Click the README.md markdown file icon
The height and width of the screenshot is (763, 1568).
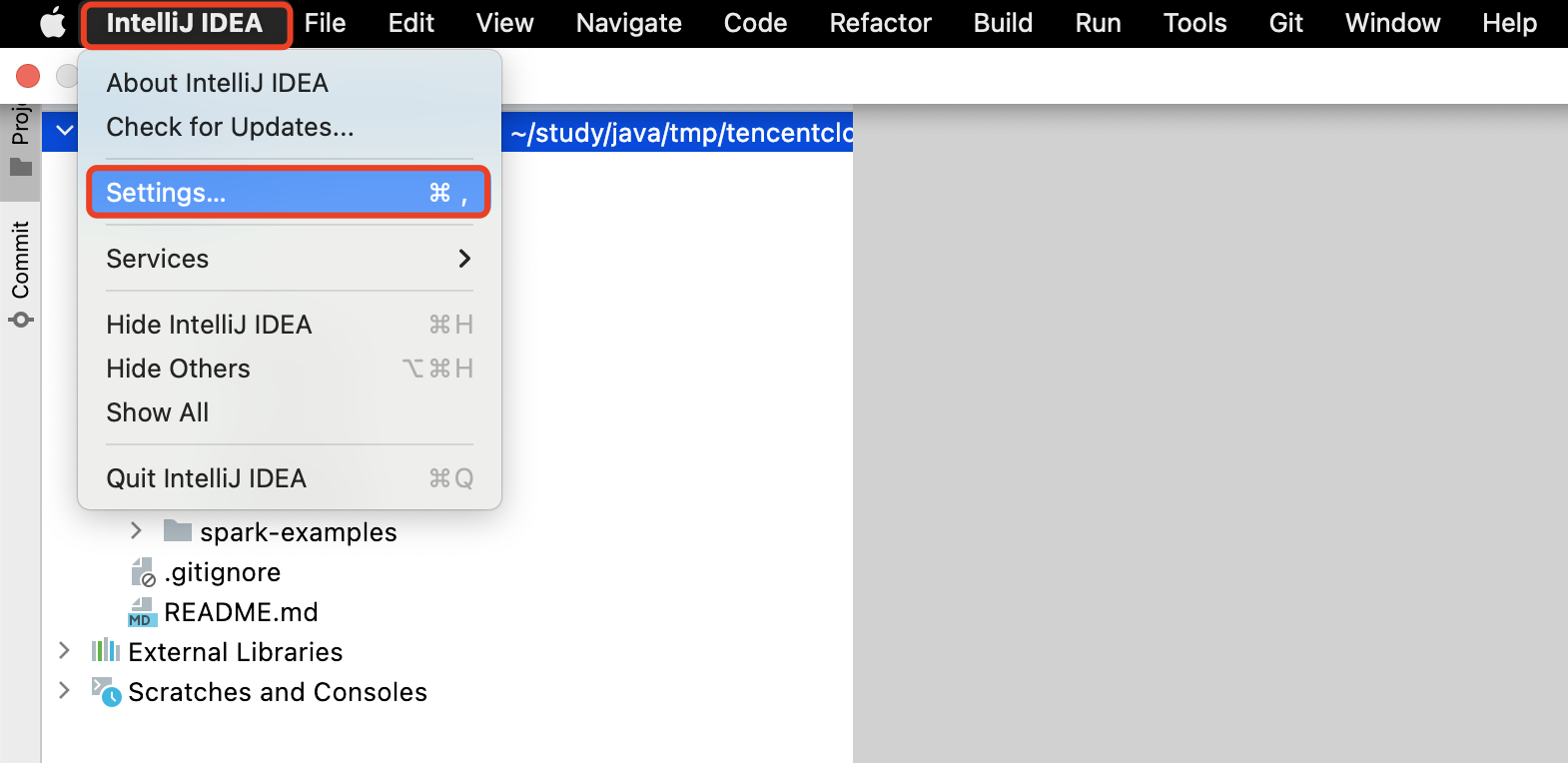[x=143, y=612]
